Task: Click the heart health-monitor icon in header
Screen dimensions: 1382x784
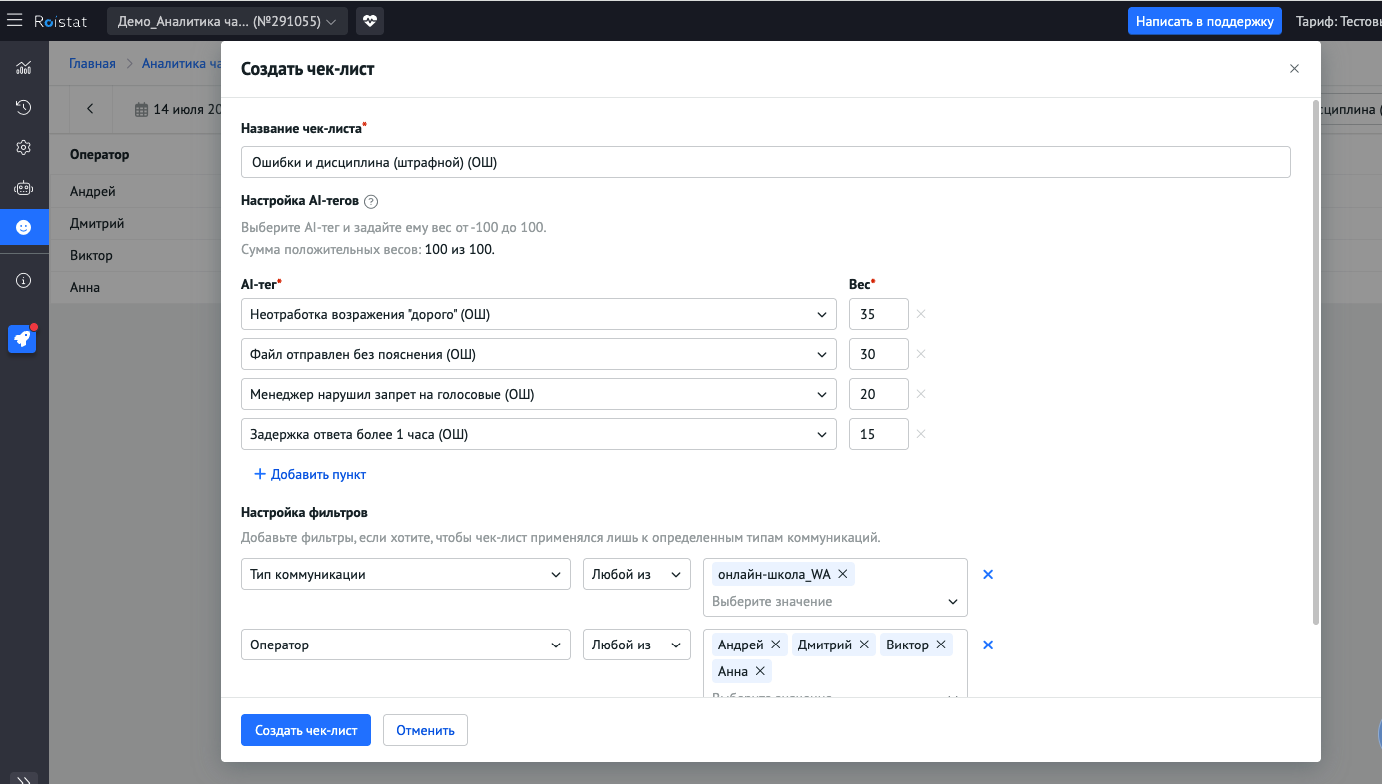Action: tap(369, 21)
